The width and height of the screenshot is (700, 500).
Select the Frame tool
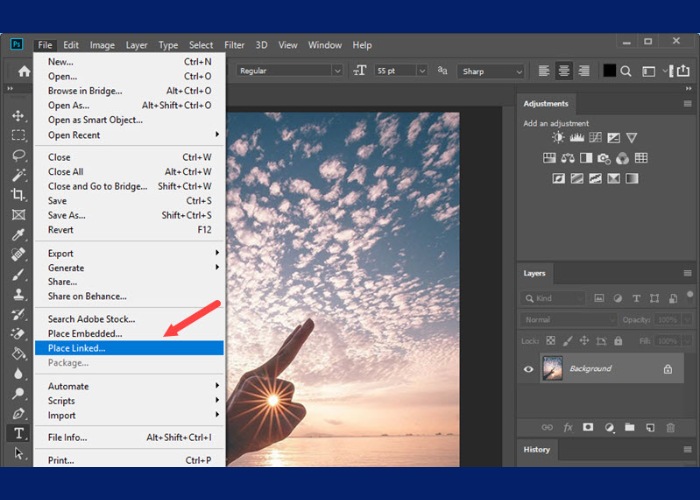(18, 215)
